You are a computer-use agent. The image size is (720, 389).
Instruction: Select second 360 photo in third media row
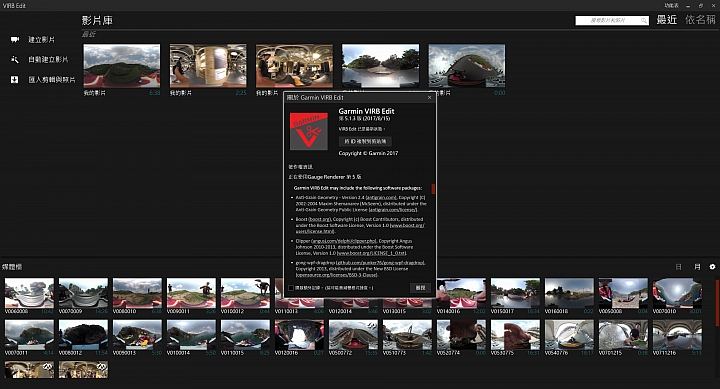pyautogui.click(x=83, y=370)
